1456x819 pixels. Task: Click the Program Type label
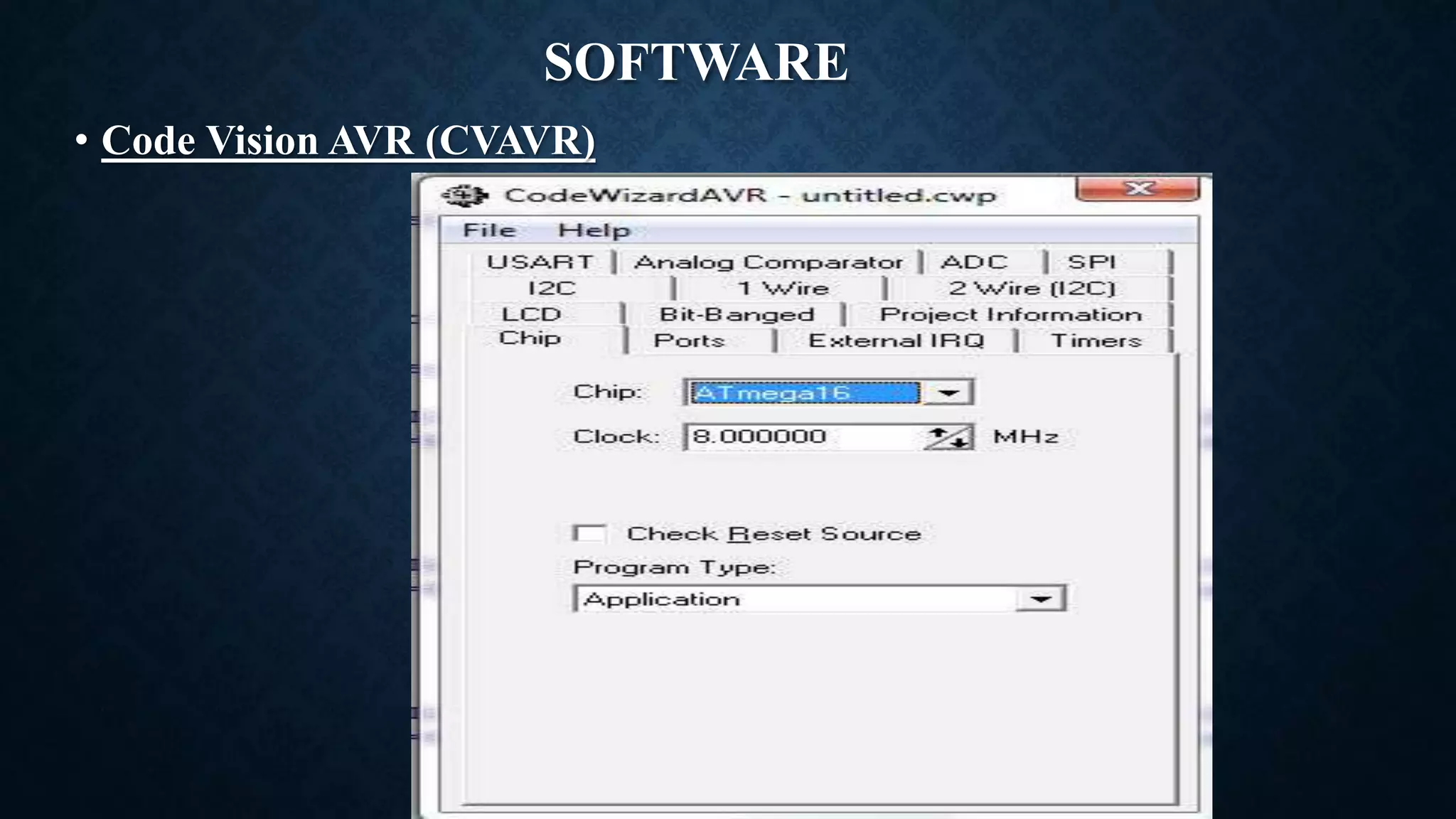coord(674,567)
